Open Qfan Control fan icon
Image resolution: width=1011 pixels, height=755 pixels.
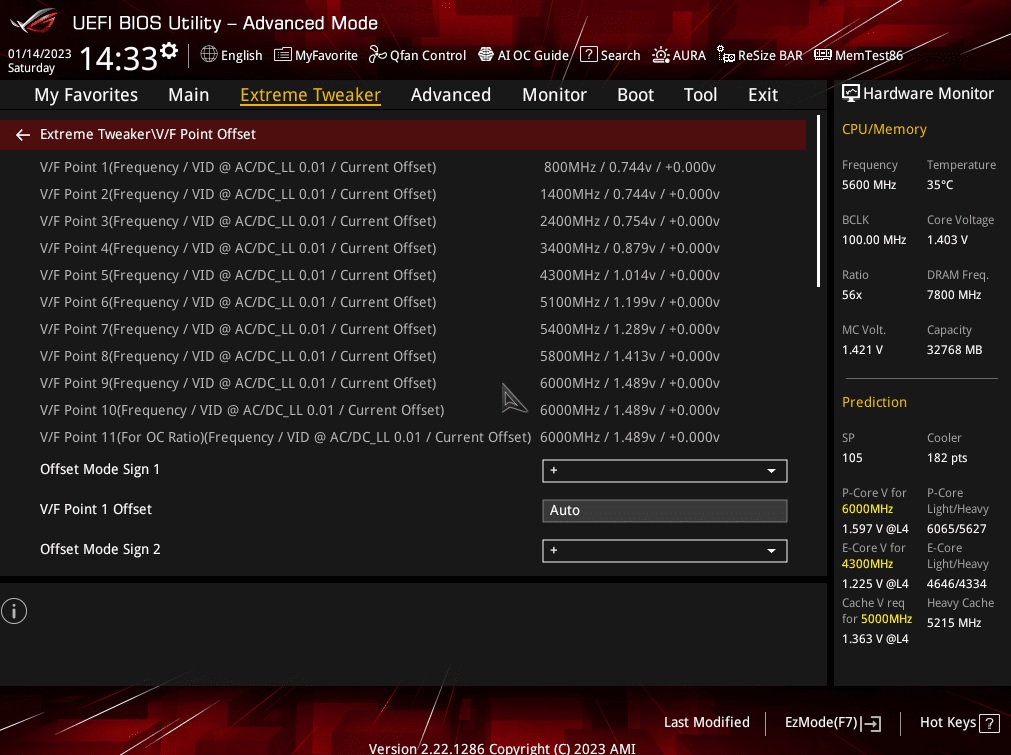378,55
